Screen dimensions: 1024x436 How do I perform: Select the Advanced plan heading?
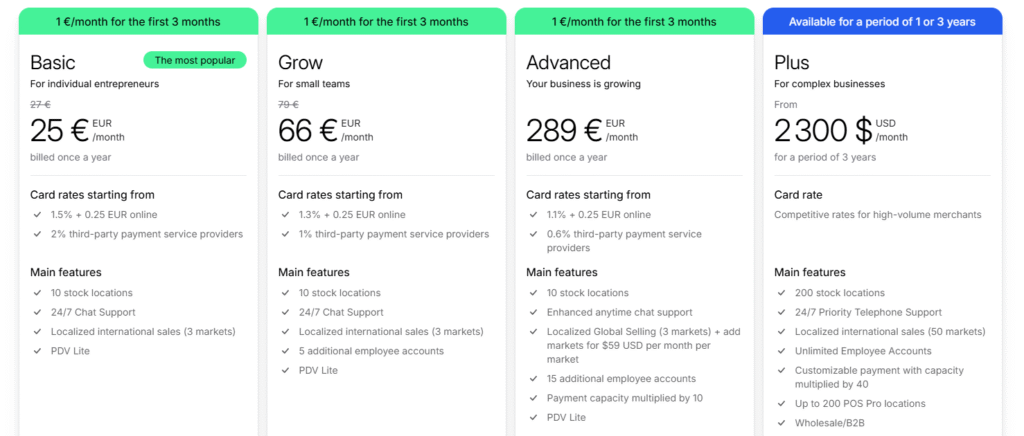pos(568,63)
